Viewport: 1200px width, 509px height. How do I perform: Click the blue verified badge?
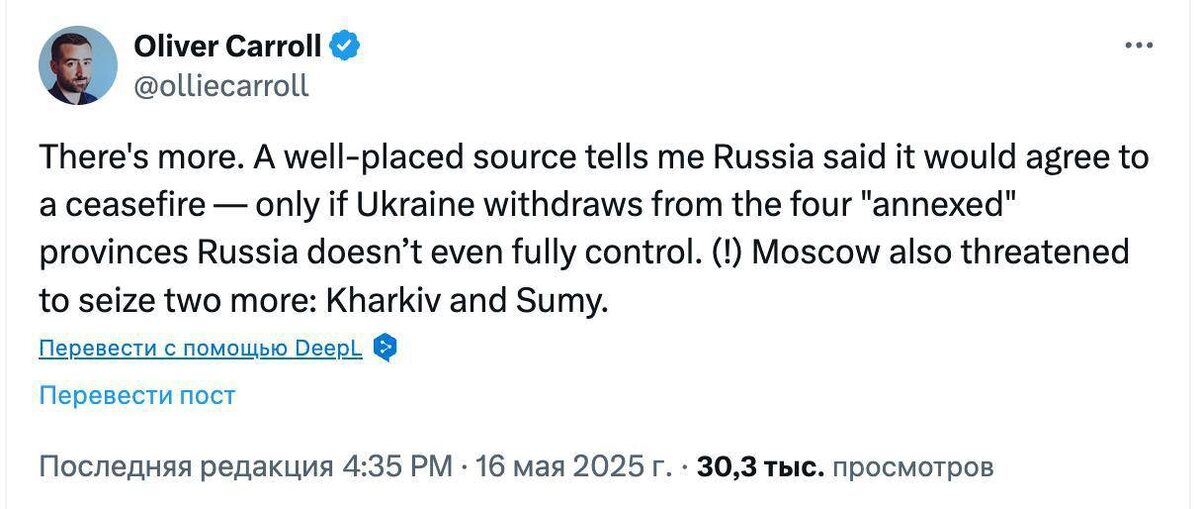pos(346,46)
